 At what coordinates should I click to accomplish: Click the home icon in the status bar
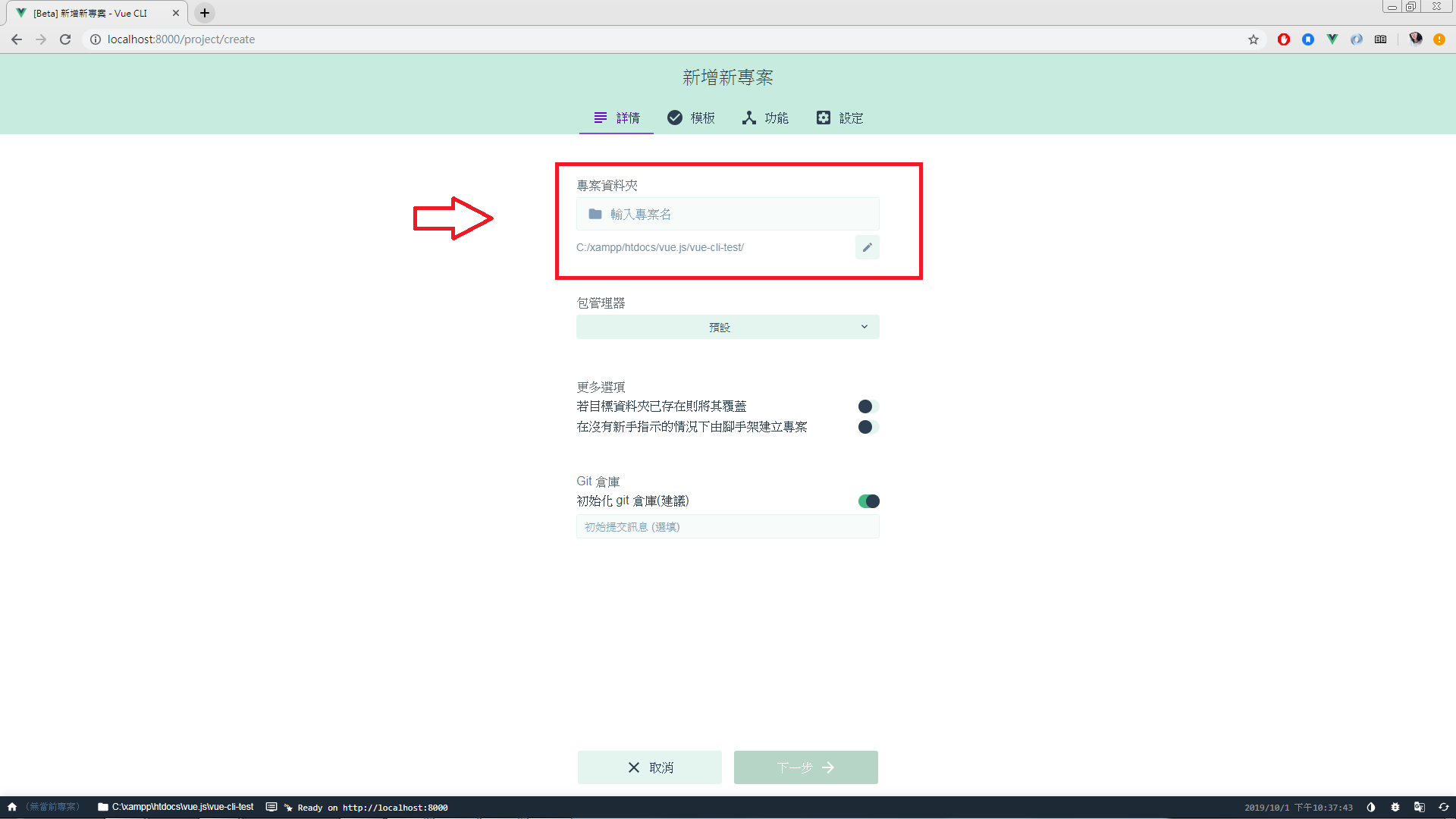click(x=12, y=807)
